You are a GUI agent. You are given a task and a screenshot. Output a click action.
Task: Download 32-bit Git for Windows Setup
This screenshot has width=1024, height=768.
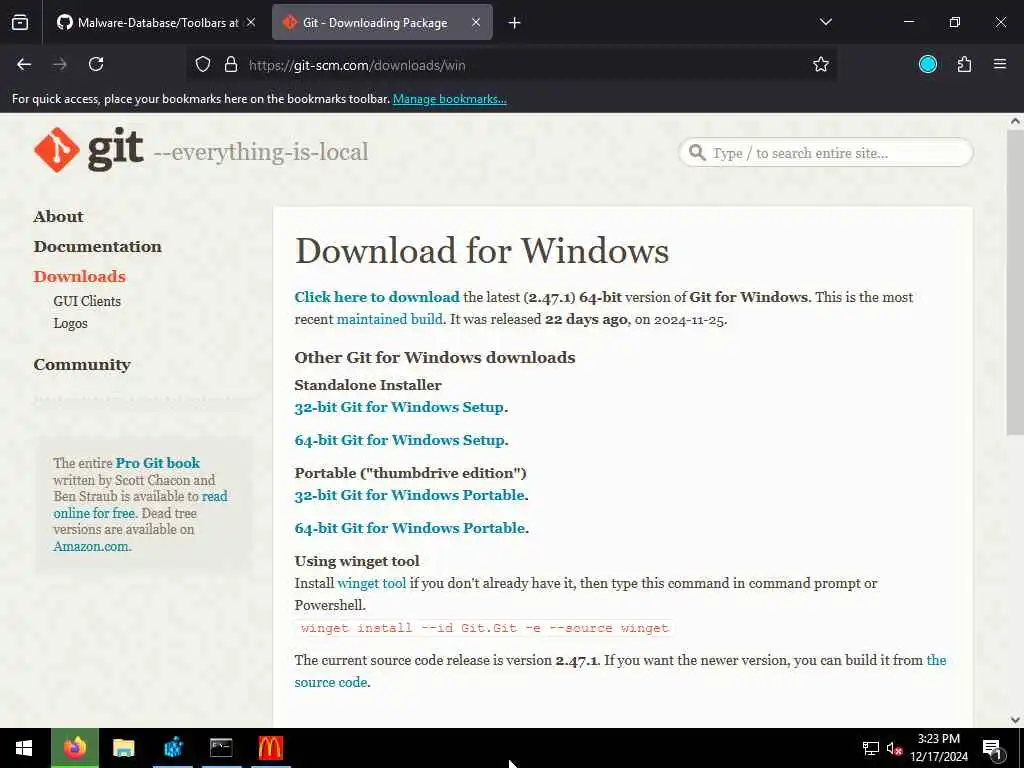399,408
